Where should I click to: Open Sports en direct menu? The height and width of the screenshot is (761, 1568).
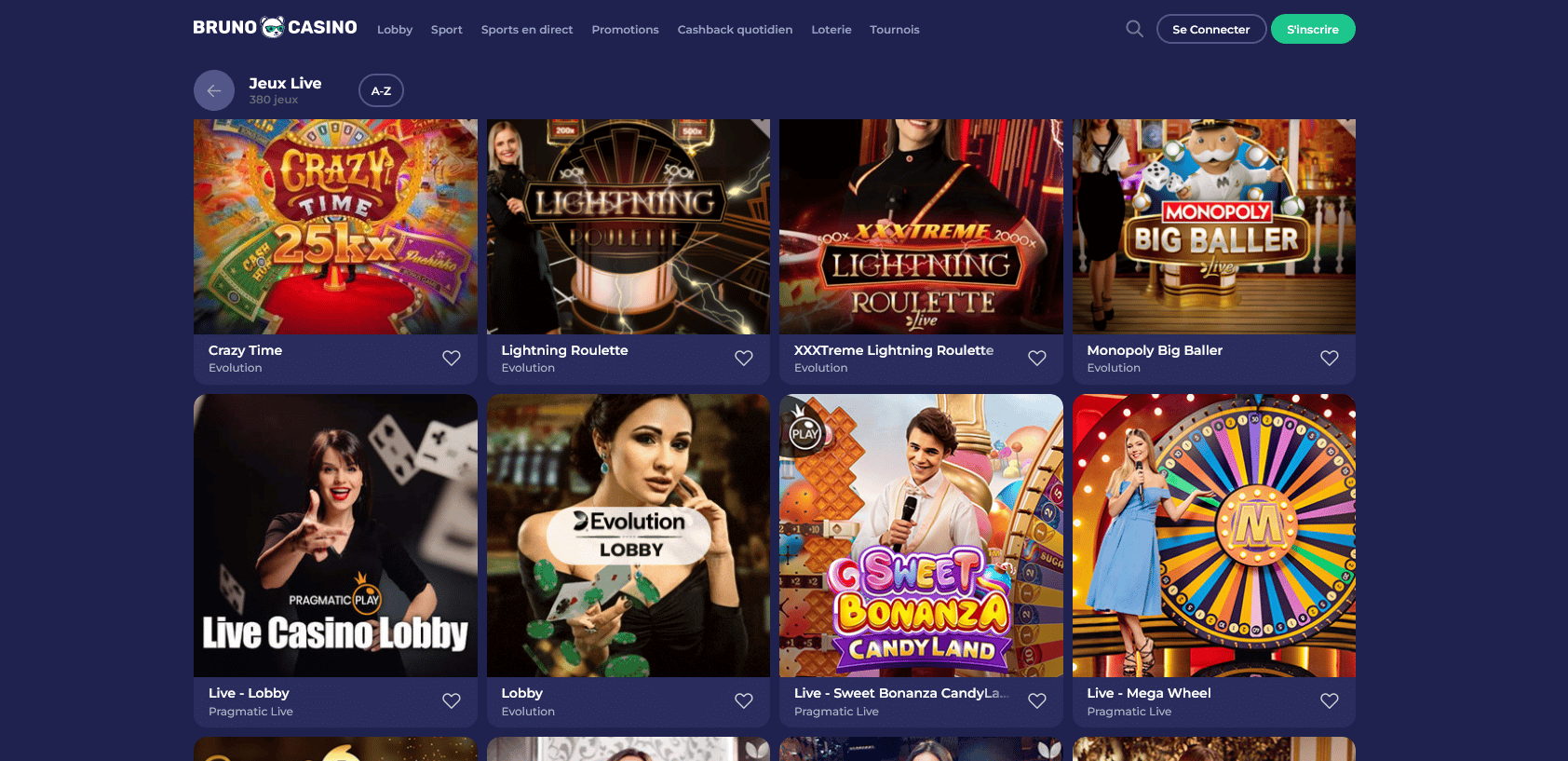[527, 30]
